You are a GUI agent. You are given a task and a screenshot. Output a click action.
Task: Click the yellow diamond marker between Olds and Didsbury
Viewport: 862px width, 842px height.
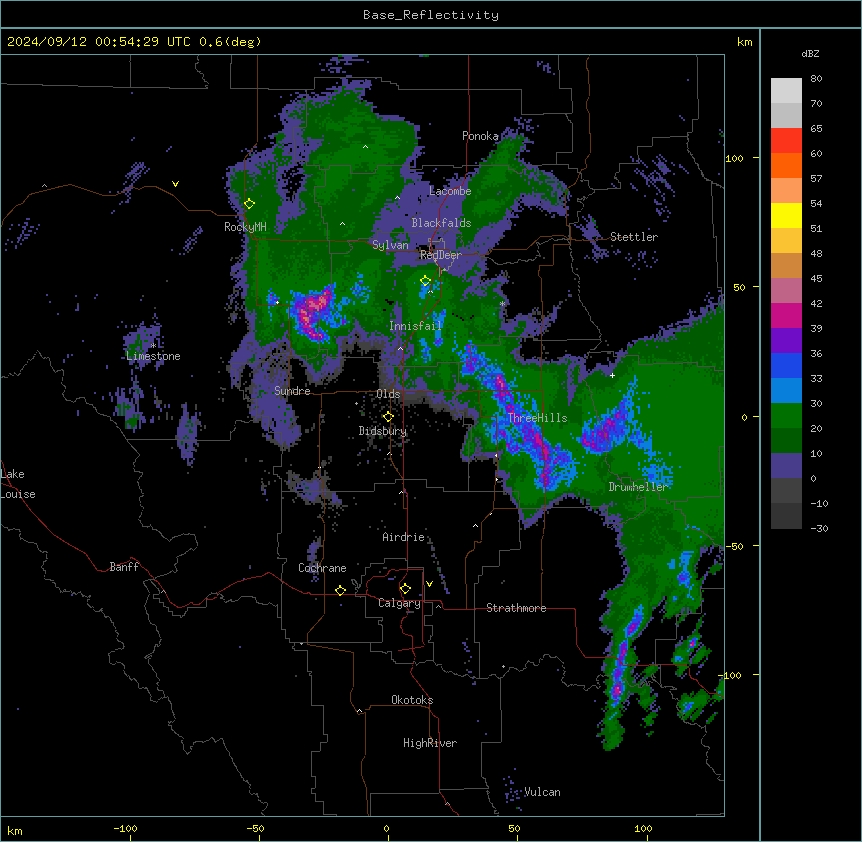click(x=388, y=417)
